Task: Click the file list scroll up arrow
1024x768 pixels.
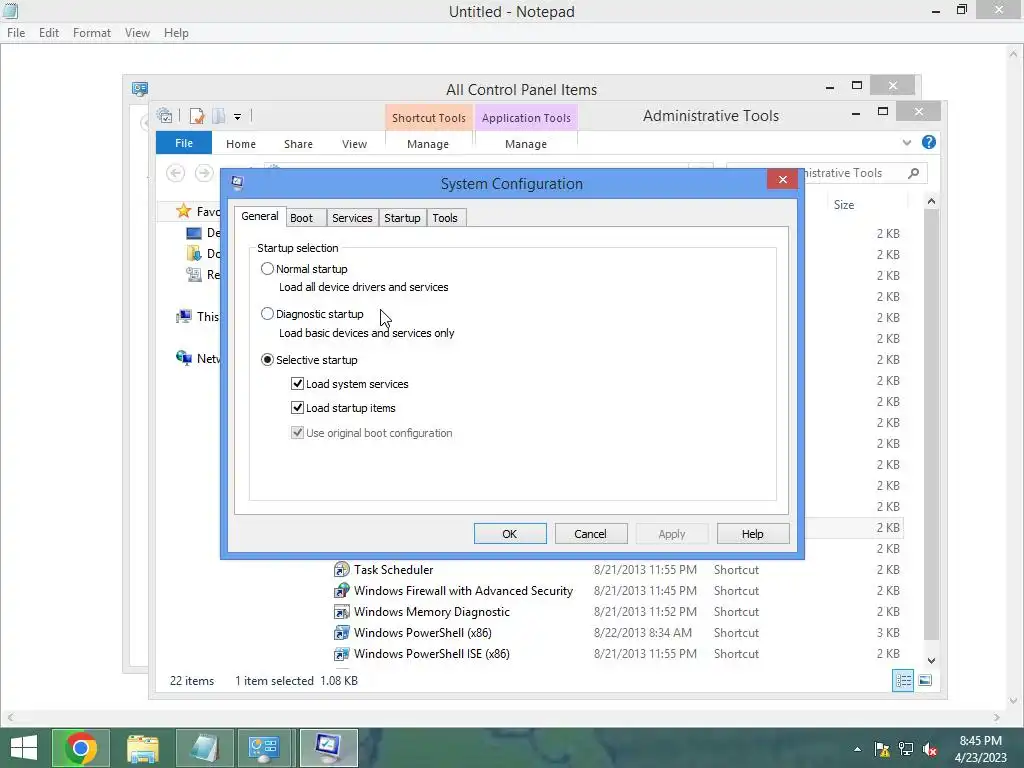Action: pyautogui.click(x=931, y=202)
